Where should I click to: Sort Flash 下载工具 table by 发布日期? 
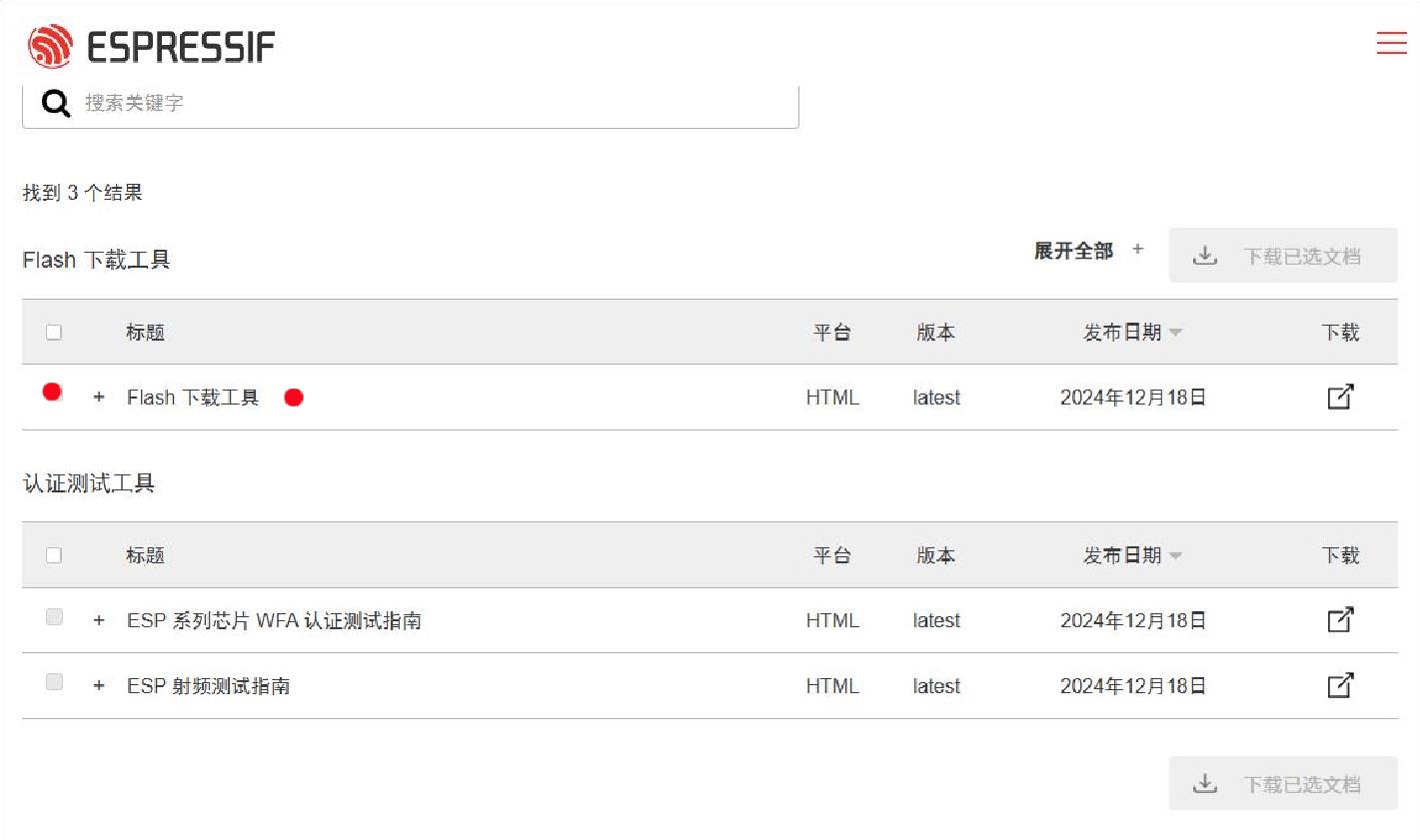pyautogui.click(x=1132, y=332)
